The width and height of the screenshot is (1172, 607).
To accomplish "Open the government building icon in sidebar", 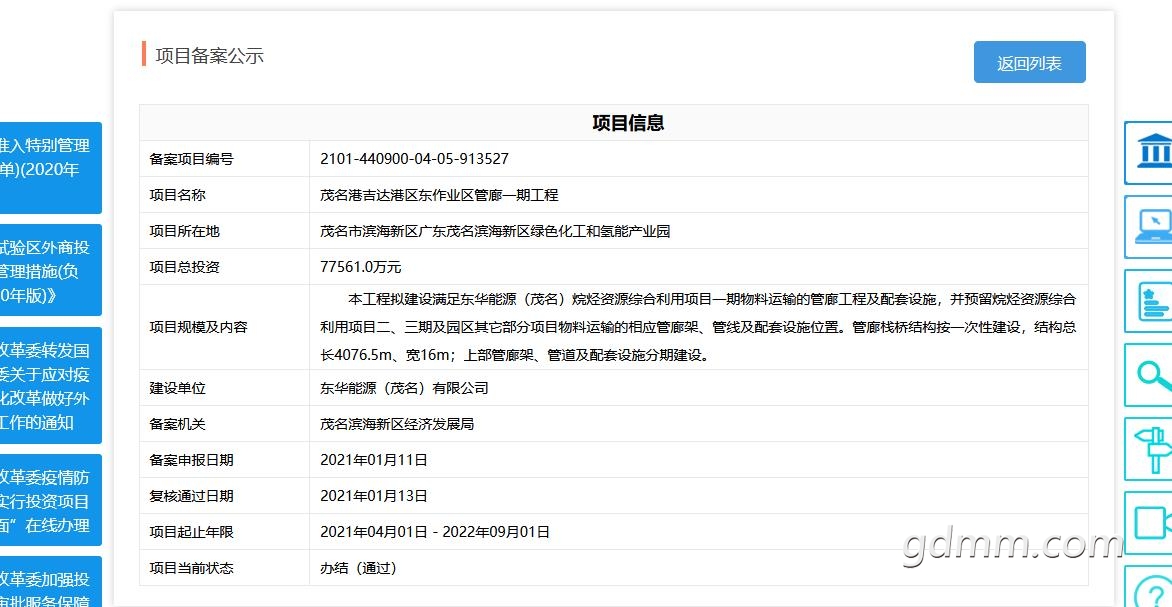I will pos(1149,152).
